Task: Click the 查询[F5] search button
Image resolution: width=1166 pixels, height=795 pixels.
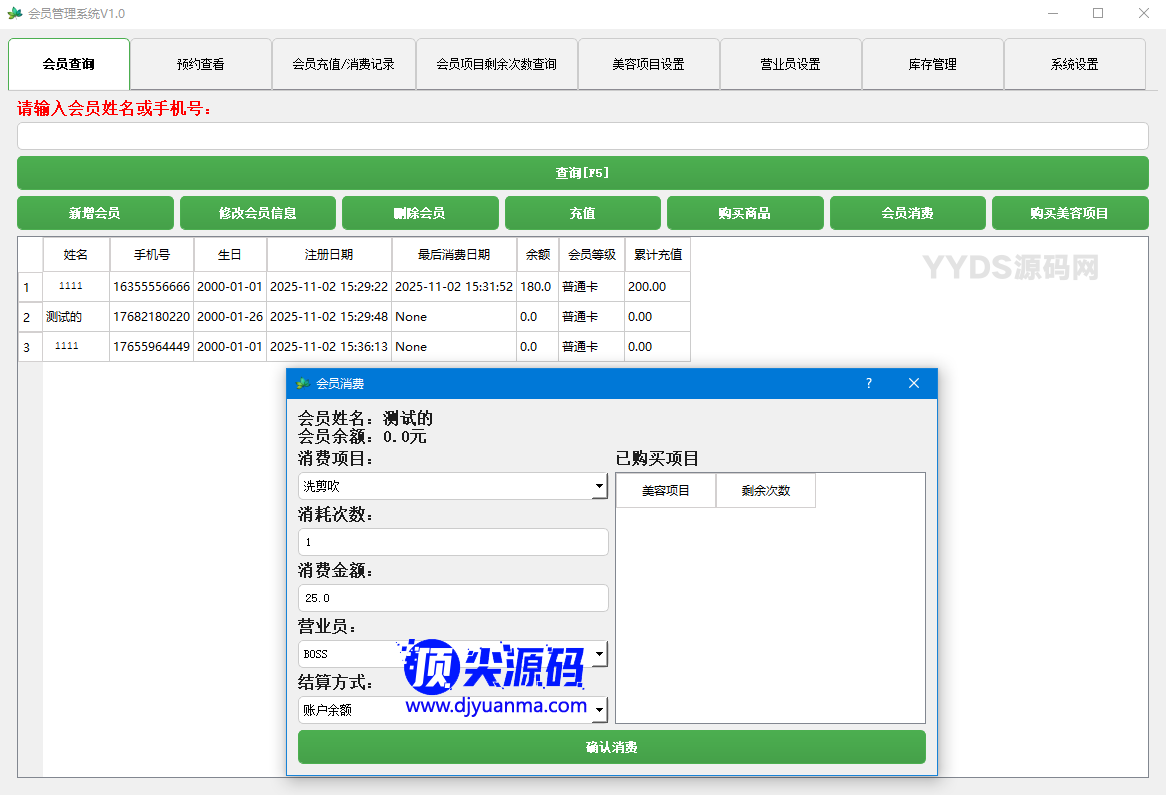Action: point(582,173)
